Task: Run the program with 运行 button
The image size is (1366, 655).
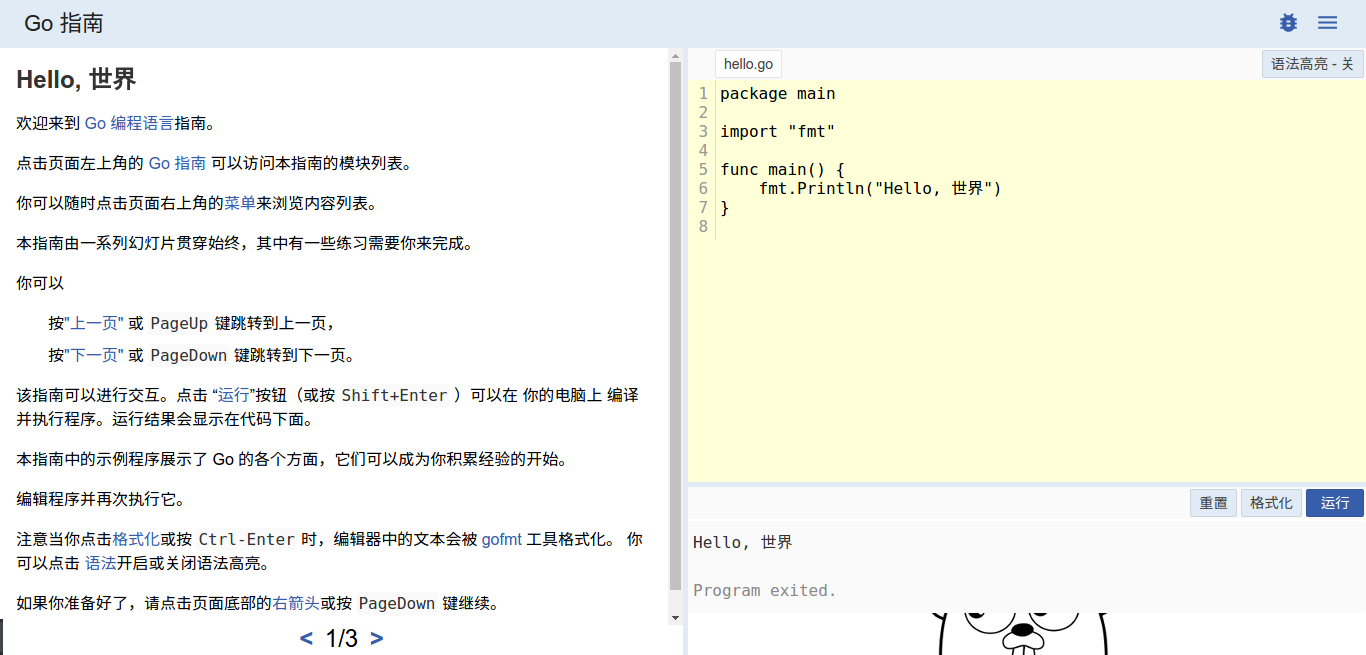Action: click(1335, 503)
